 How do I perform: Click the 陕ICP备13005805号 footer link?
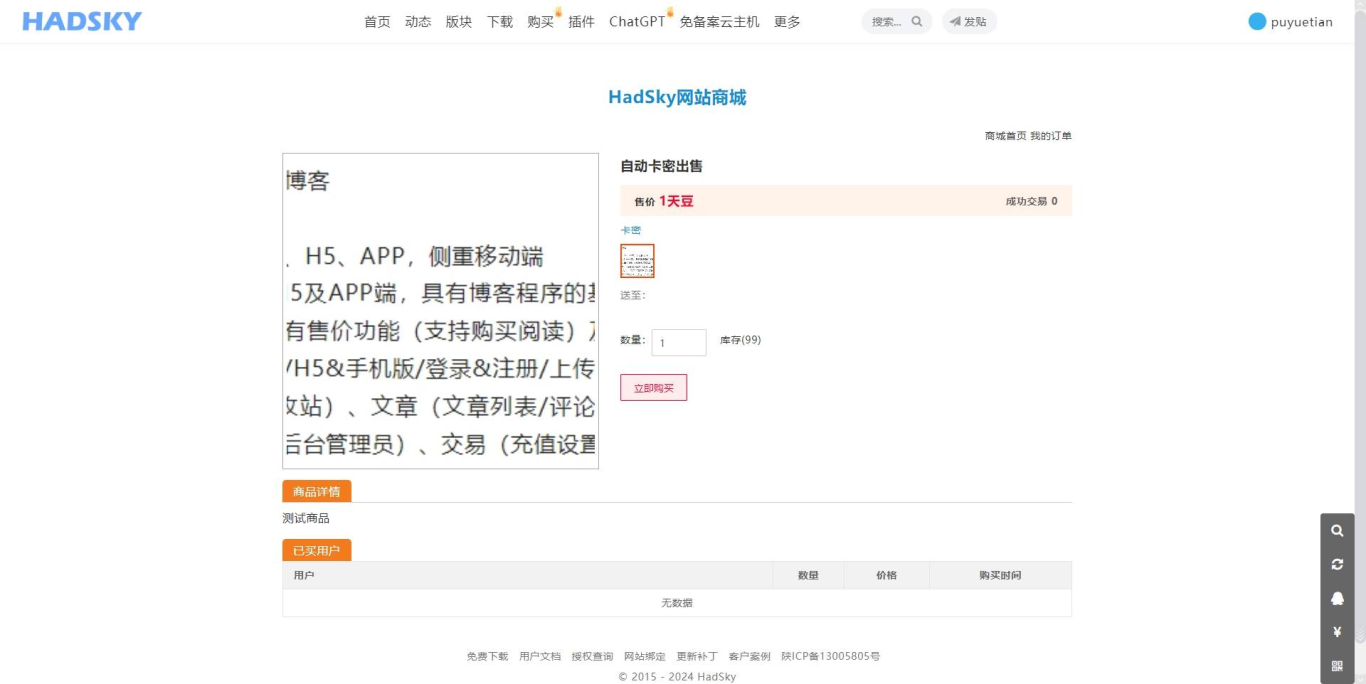831,657
